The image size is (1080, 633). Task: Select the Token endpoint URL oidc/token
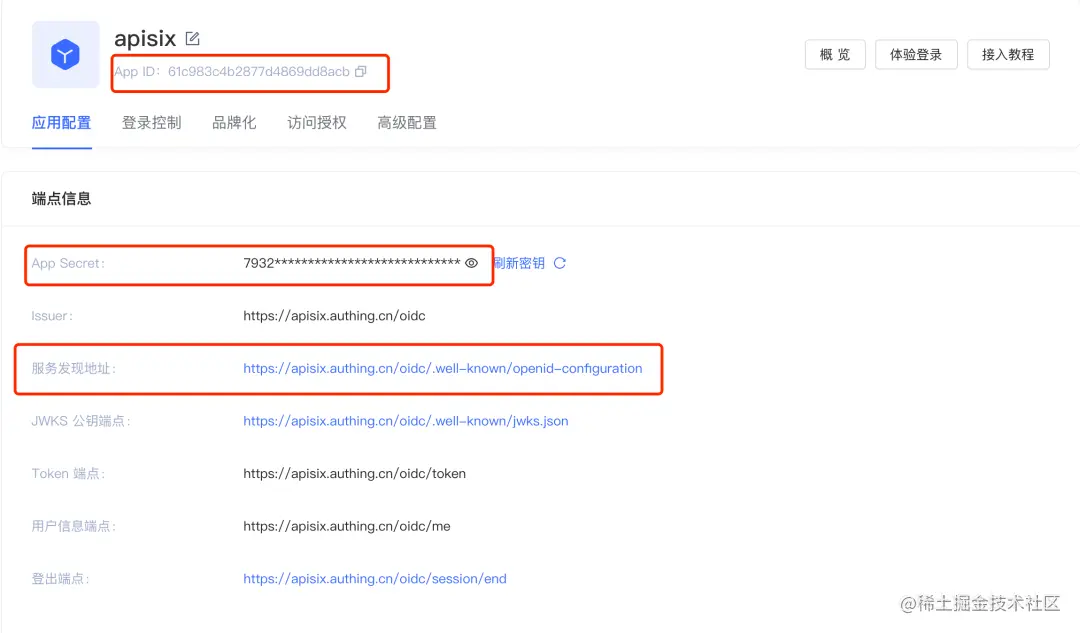355,473
